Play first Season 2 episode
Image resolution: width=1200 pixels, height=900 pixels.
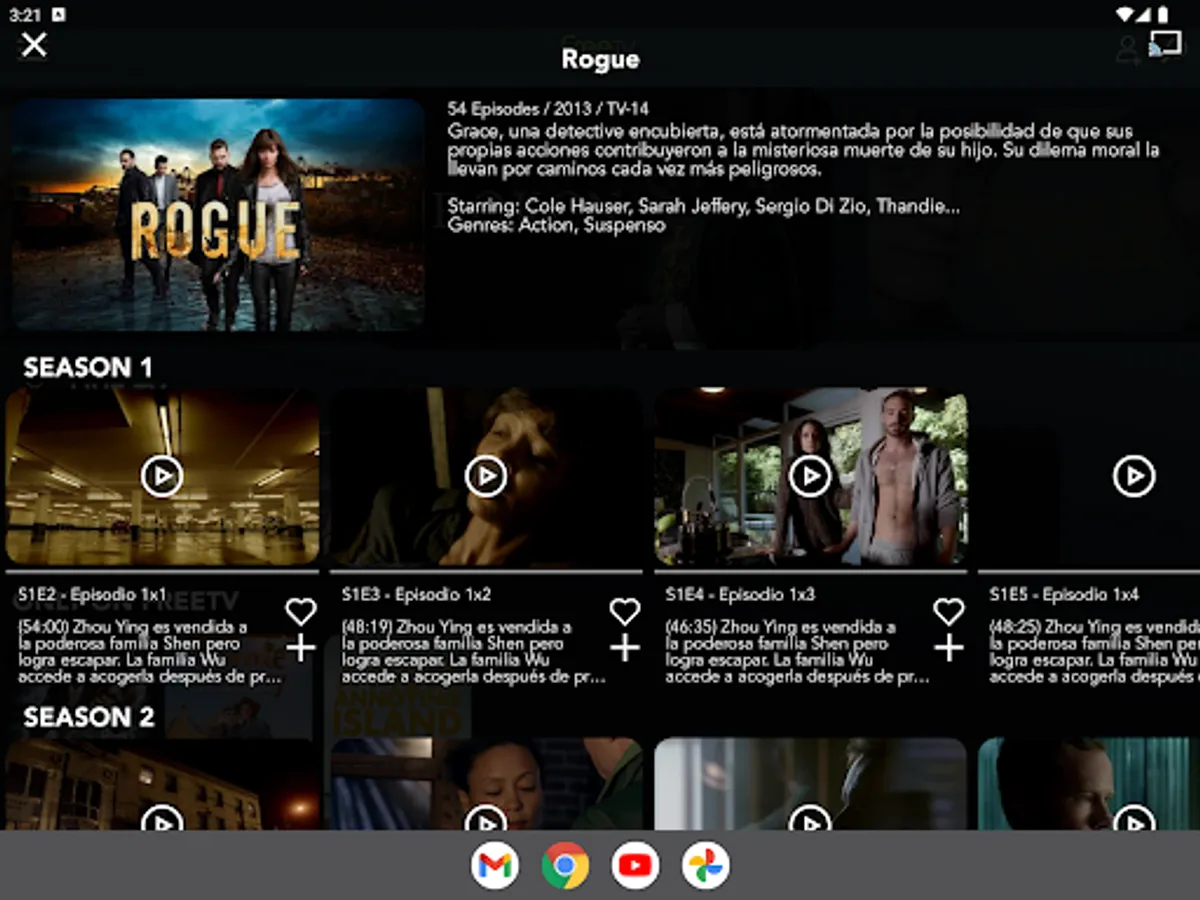(162, 818)
